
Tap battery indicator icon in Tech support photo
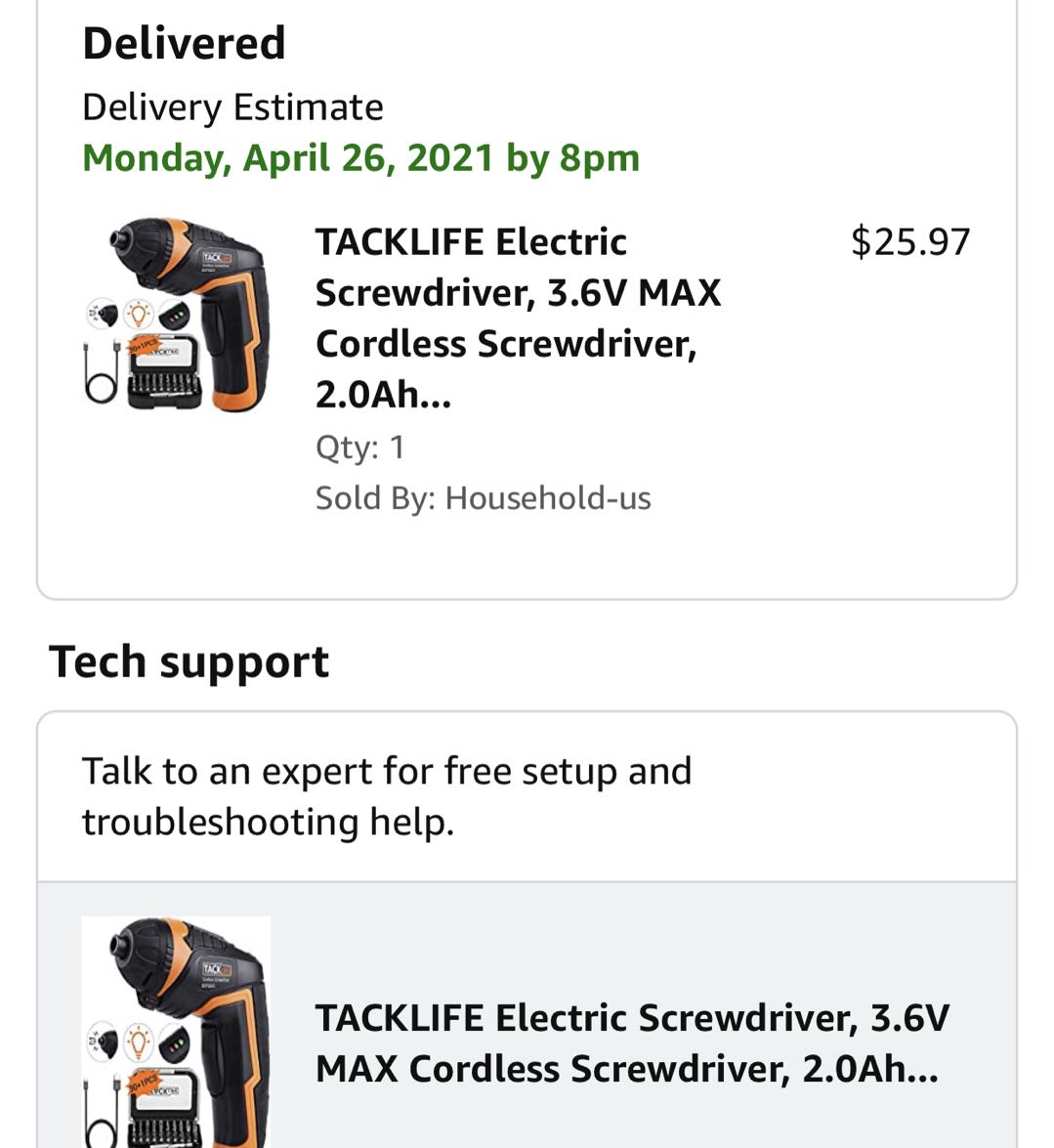175,1043
